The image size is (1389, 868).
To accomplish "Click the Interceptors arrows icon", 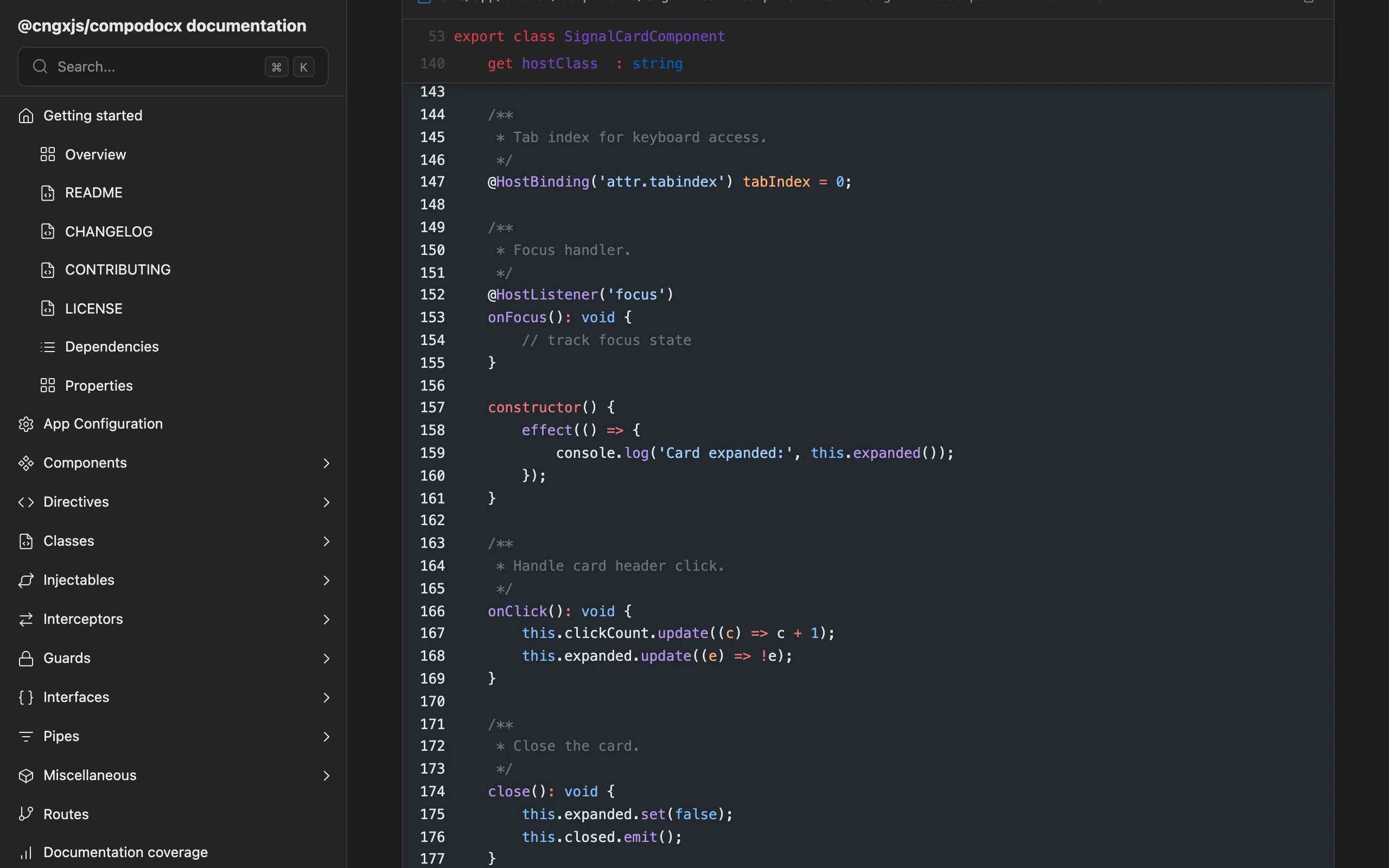I will 26,619.
